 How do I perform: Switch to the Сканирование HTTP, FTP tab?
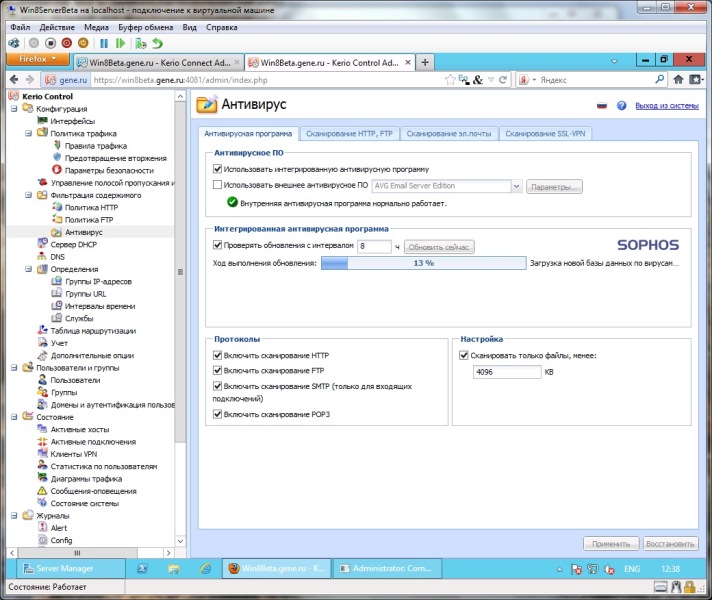349,133
